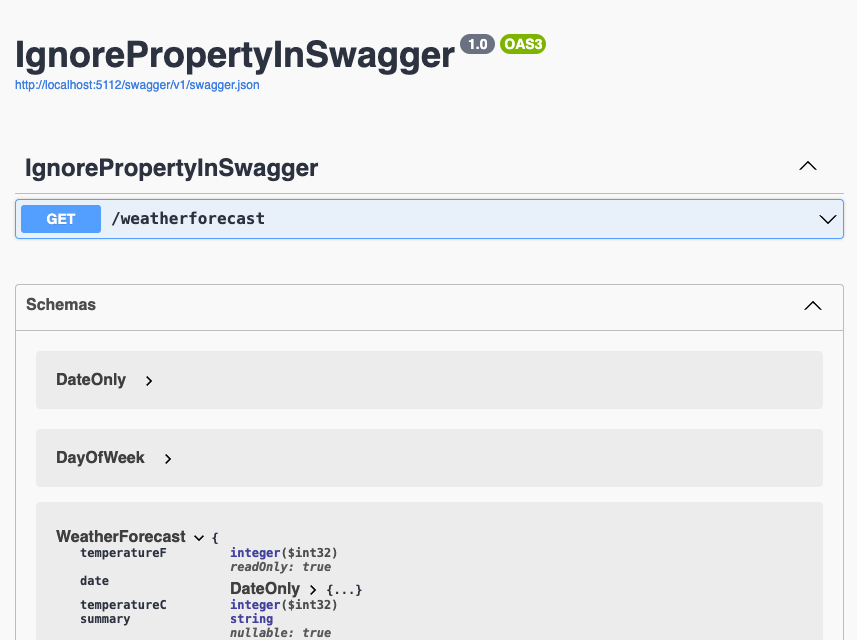
Task: Click the main IgnorePropertyInSwagger page title
Action: (x=235, y=55)
